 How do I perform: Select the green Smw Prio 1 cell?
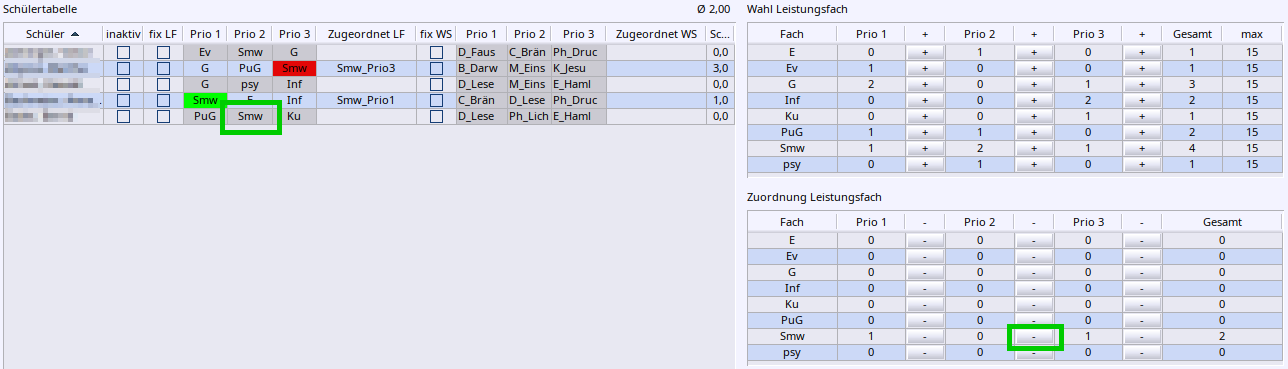[205, 100]
